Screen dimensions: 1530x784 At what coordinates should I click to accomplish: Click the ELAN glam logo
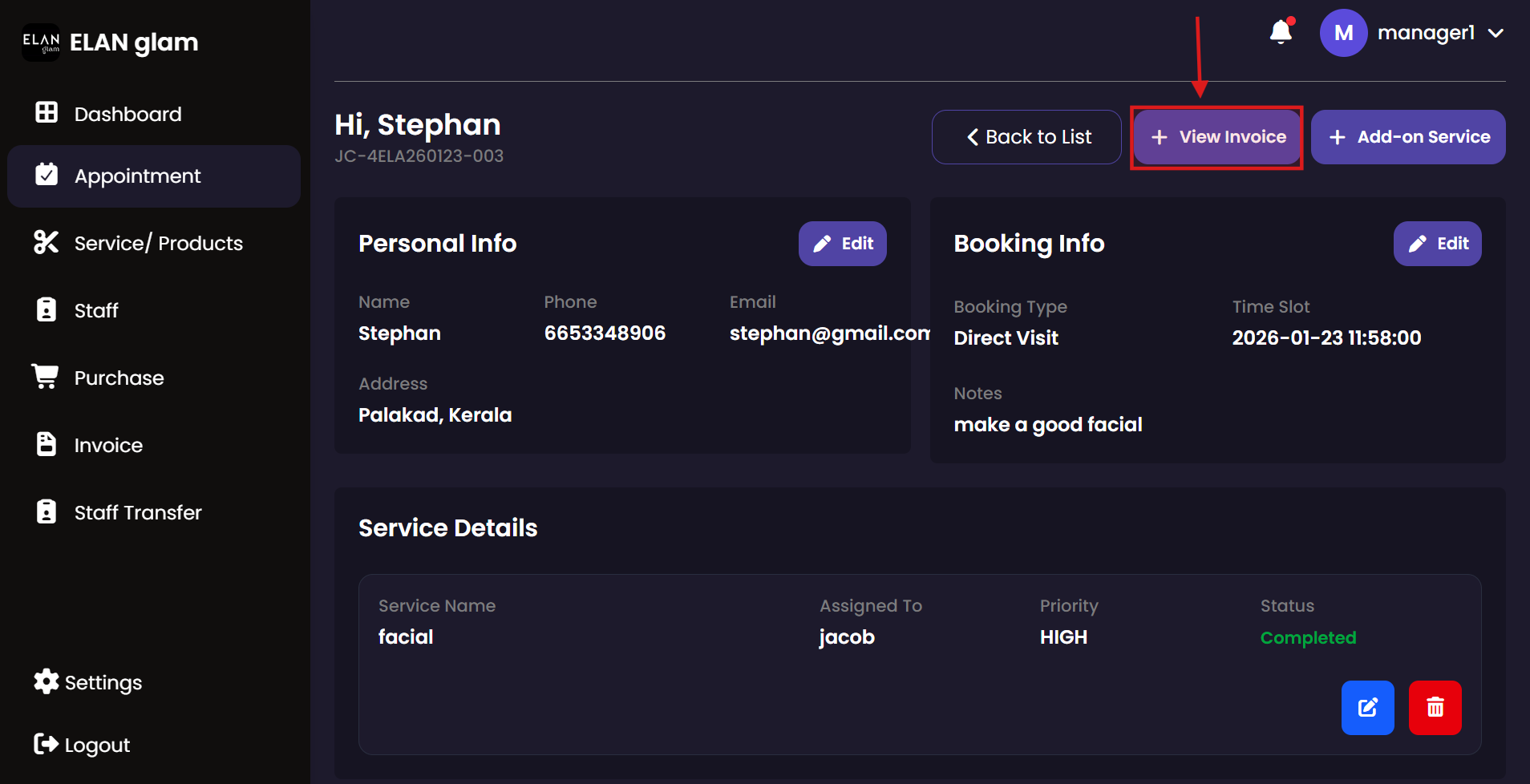click(x=41, y=42)
